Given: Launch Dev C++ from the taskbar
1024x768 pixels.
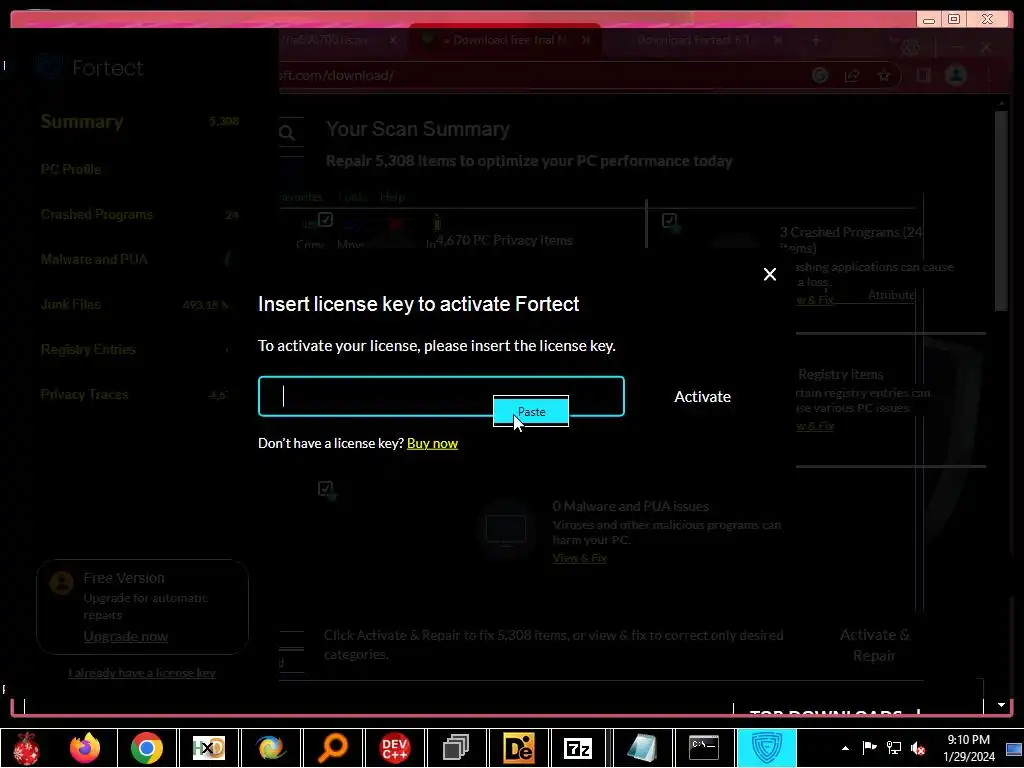Looking at the screenshot, I should pos(394,748).
